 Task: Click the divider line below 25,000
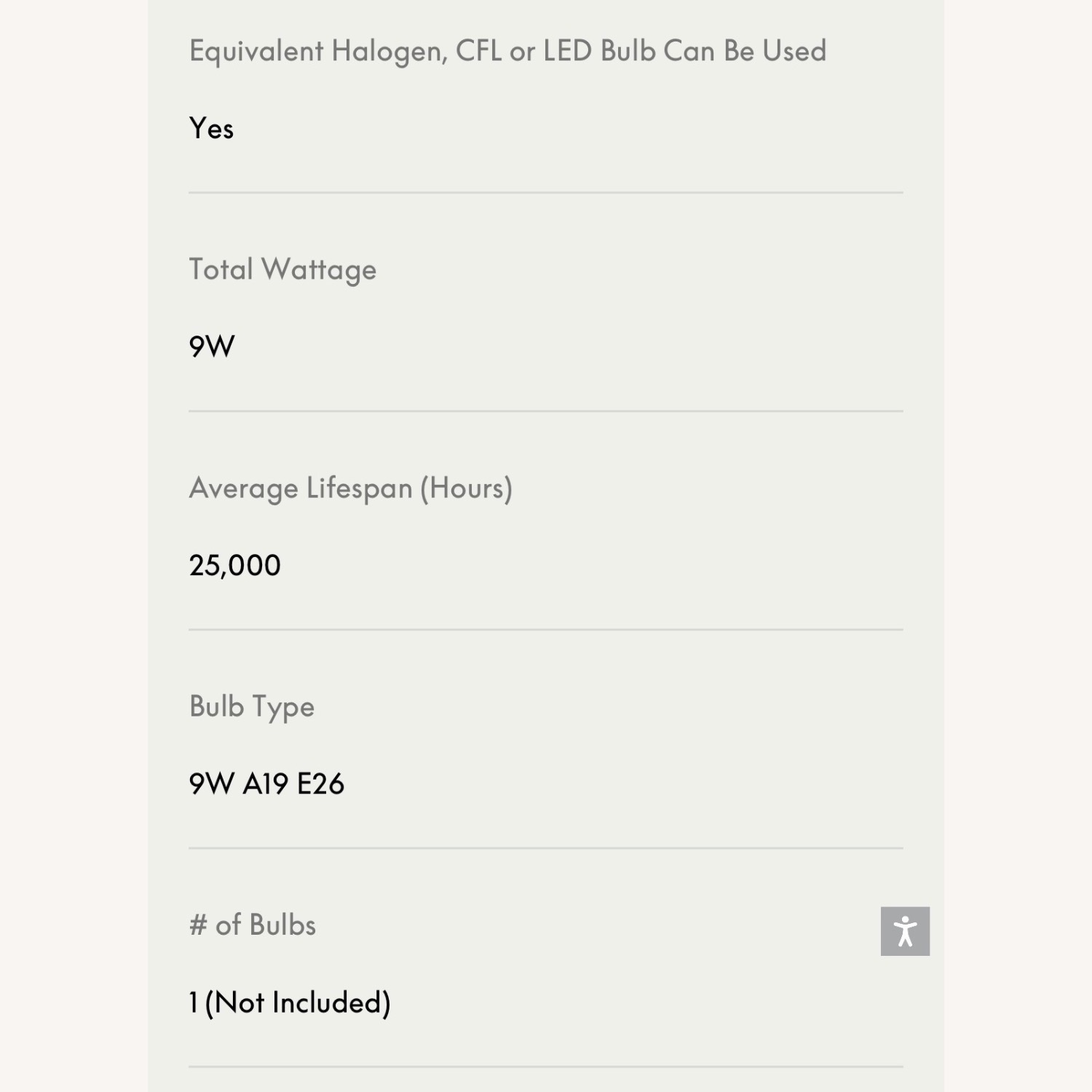pyautogui.click(x=546, y=630)
